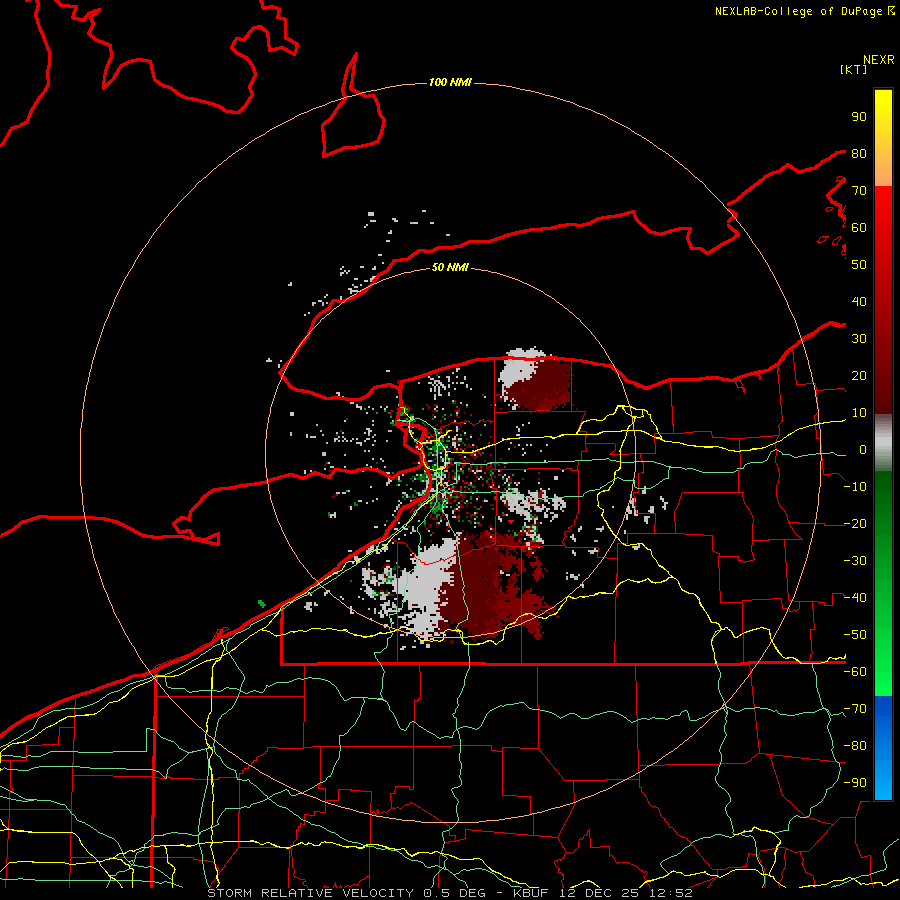This screenshot has width=900, height=900.
Task: Click the -80 value on the velocity scale
Action: pos(855,746)
